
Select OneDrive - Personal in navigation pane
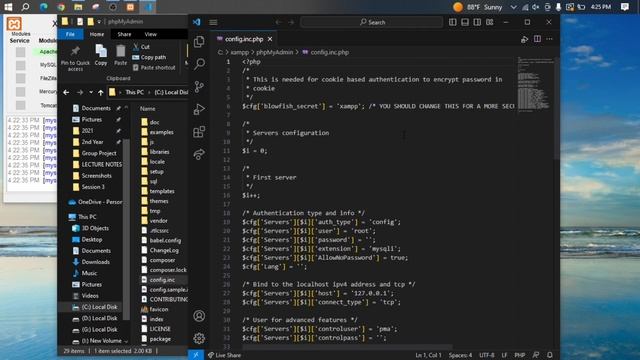96,202
